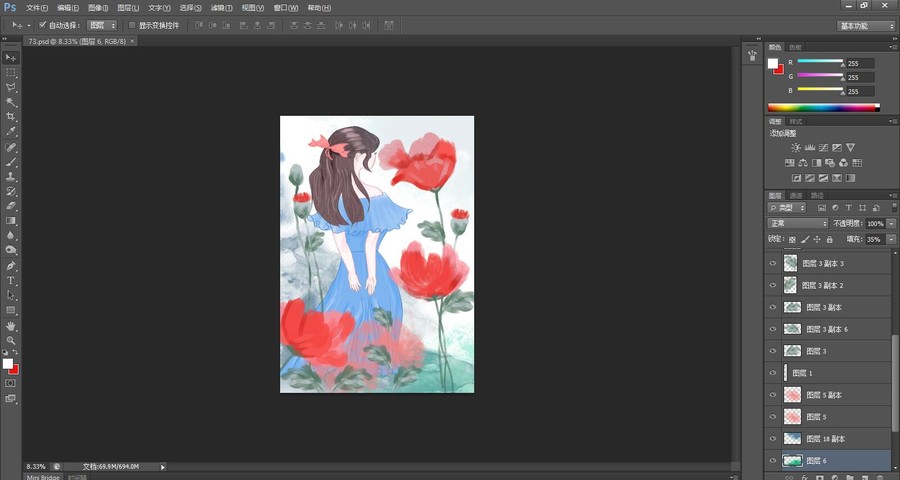Select the Hand tool
900x480 pixels.
coord(10,326)
